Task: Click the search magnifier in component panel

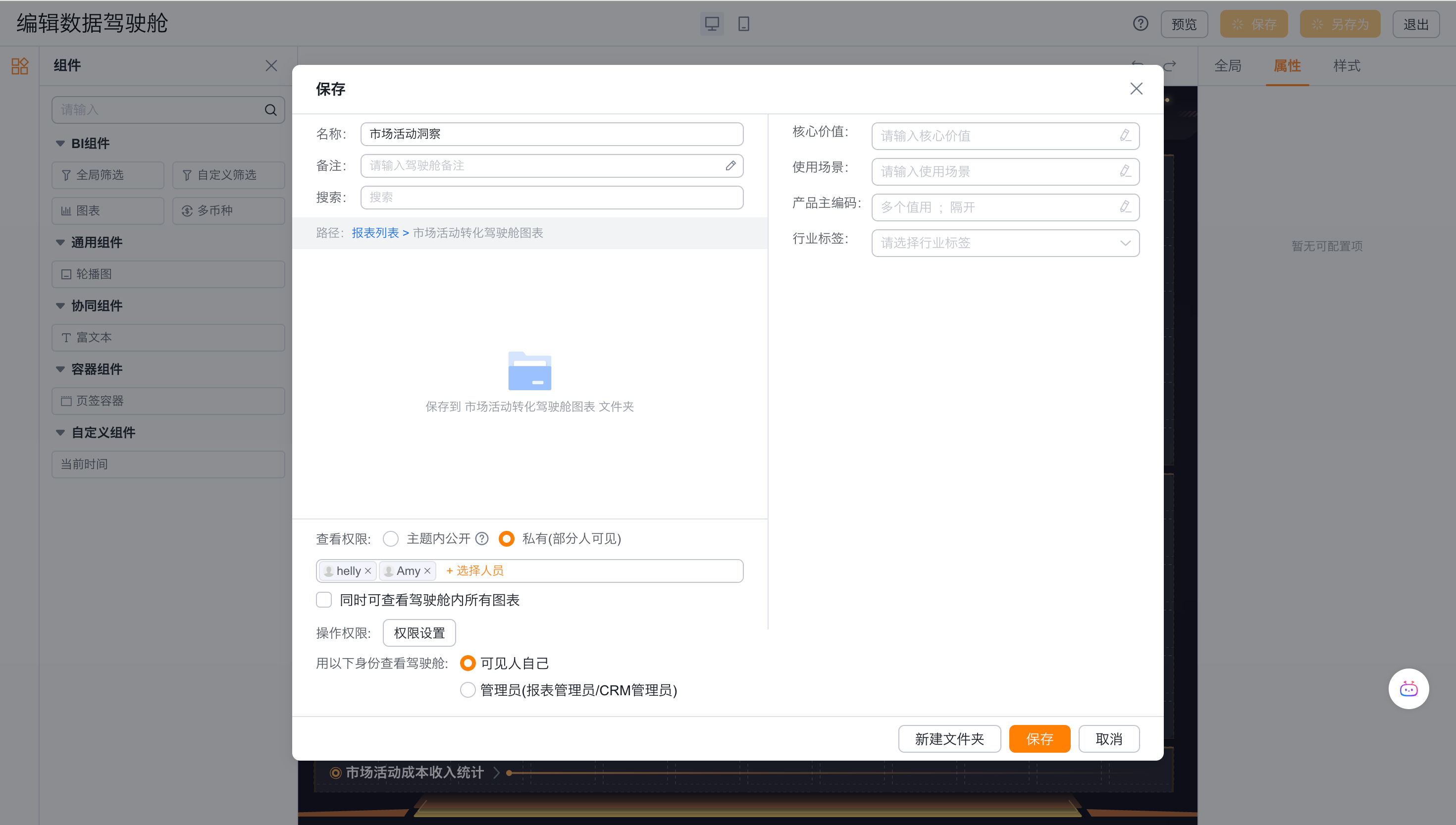Action: [x=271, y=110]
